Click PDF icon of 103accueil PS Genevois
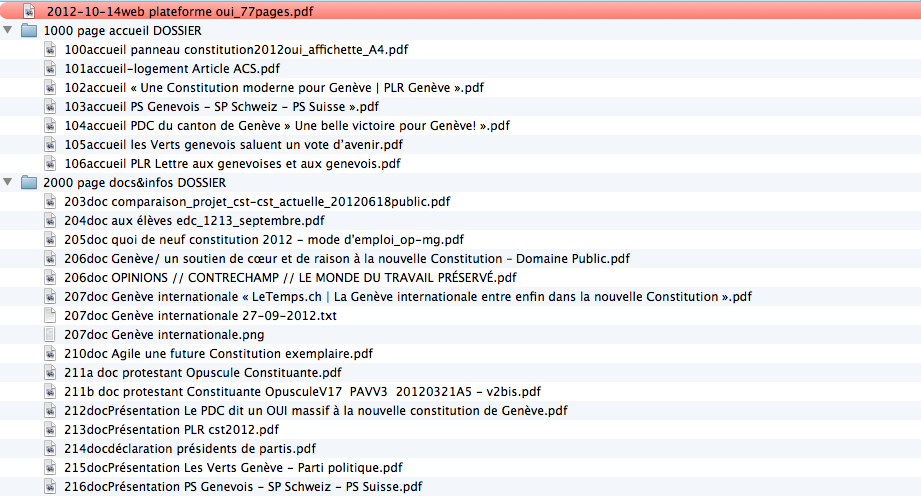This screenshot has width=921, height=497. click(x=51, y=106)
